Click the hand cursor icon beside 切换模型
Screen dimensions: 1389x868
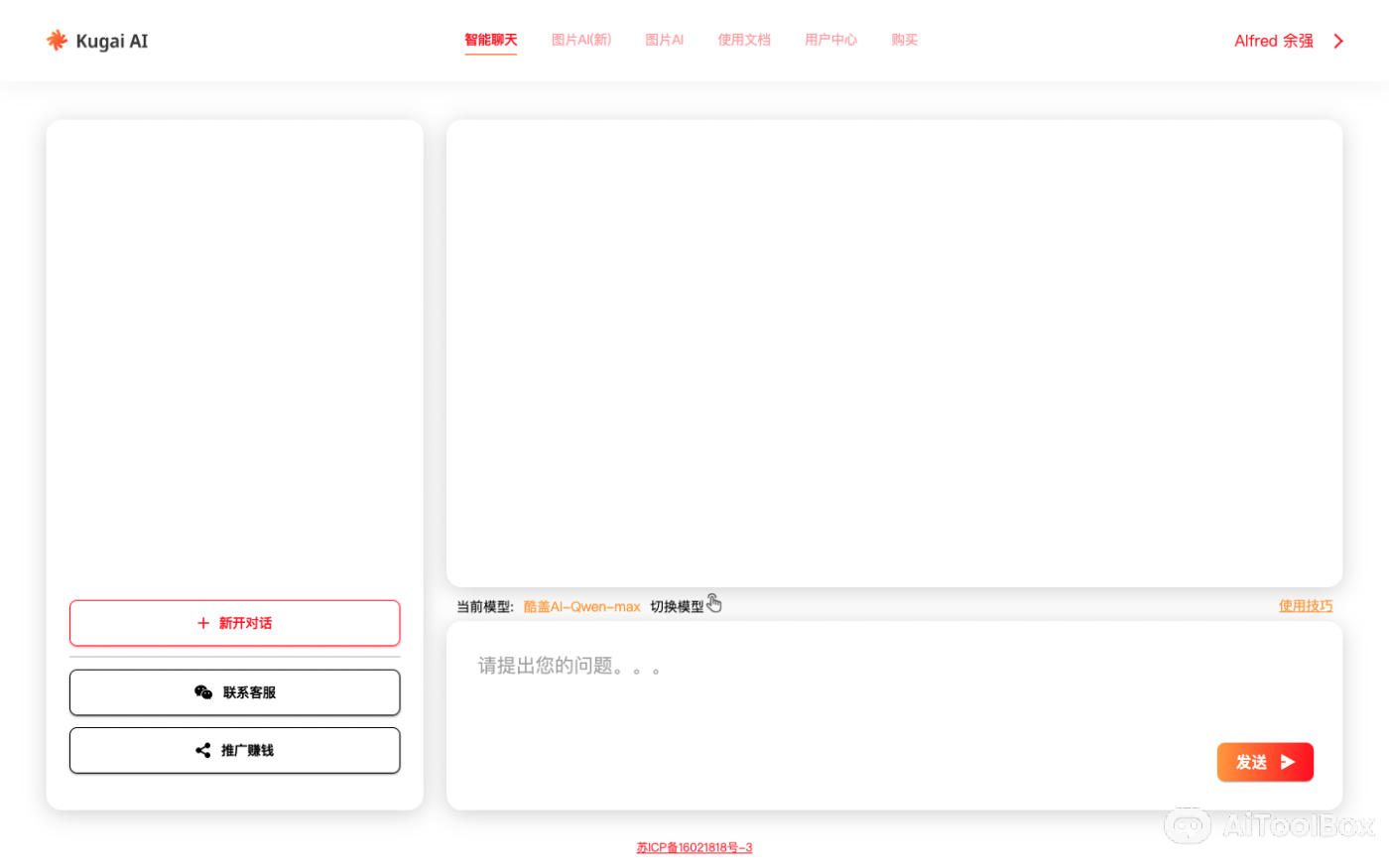tap(713, 602)
